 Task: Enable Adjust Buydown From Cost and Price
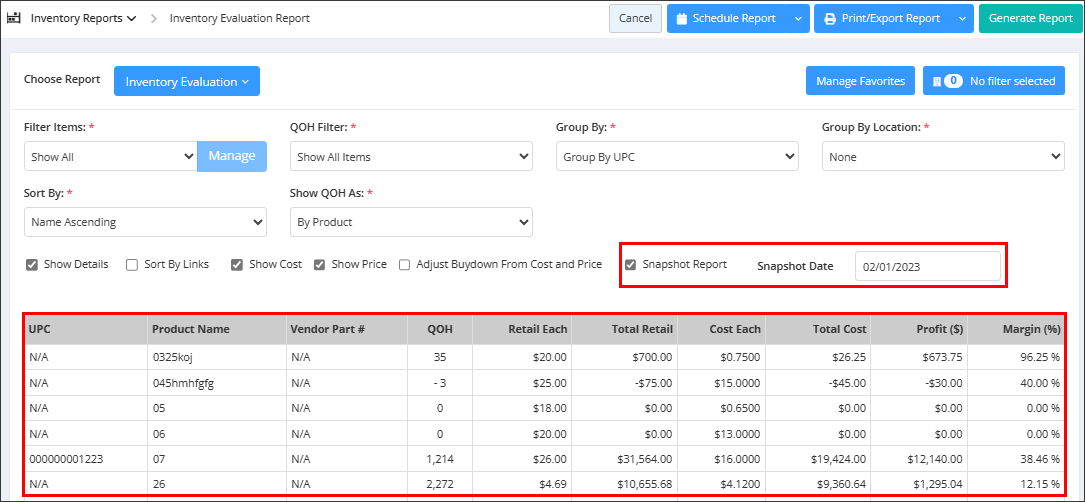[x=404, y=265]
